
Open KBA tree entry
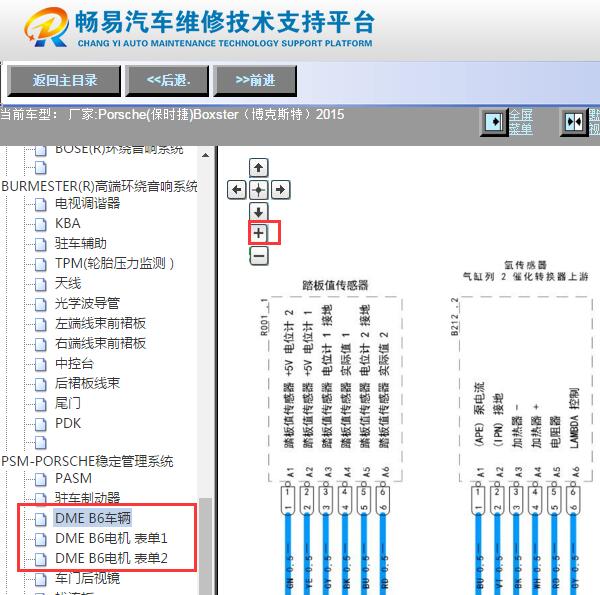click(68, 223)
